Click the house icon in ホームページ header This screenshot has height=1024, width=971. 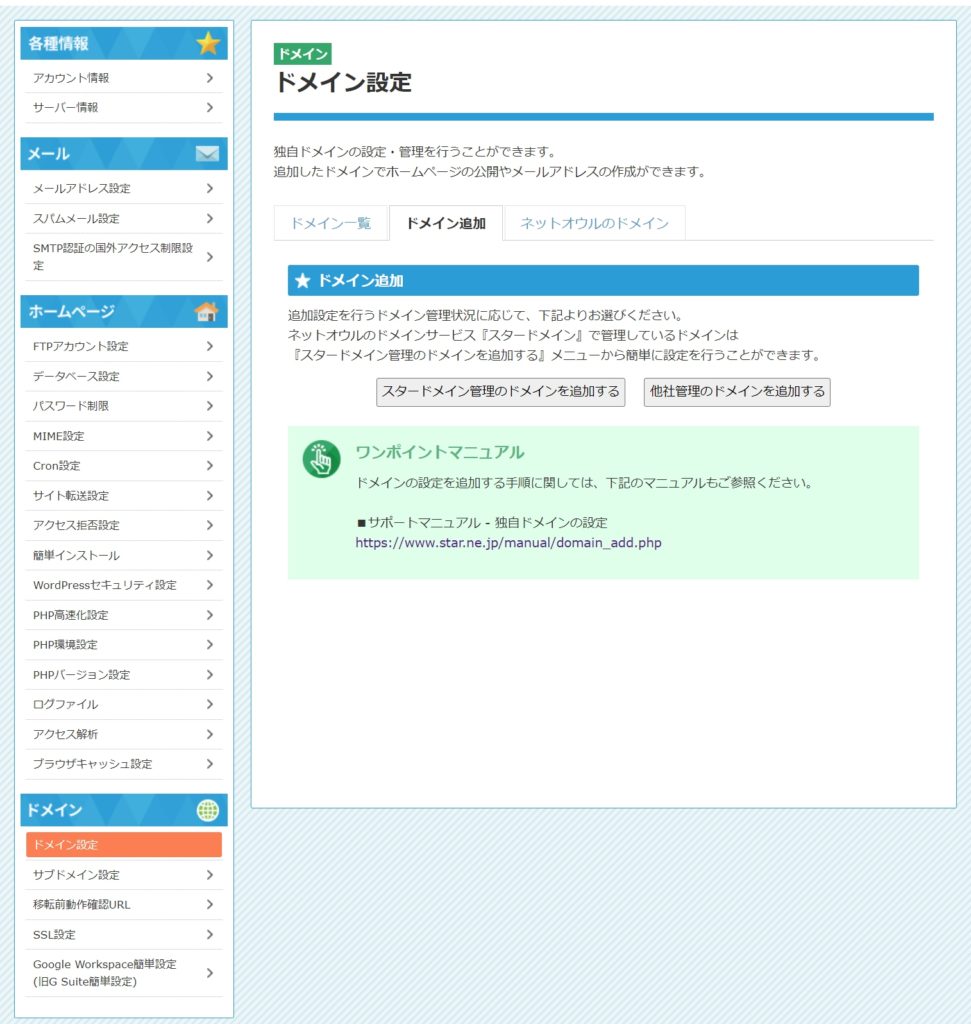207,312
